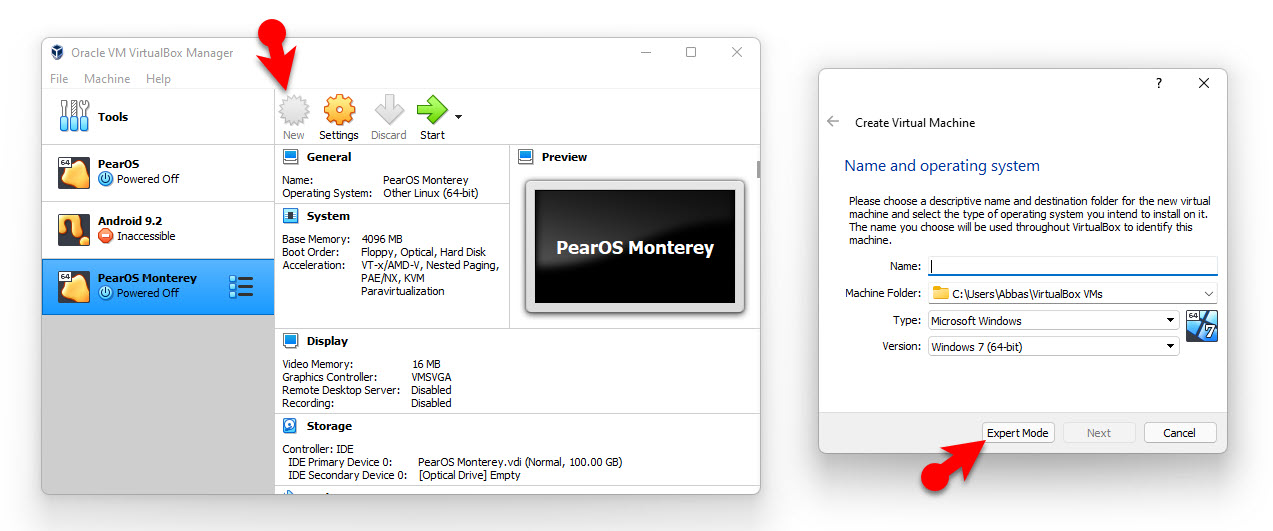Open the Machine menu
The width and height of the screenshot is (1273, 531).
[x=107, y=79]
